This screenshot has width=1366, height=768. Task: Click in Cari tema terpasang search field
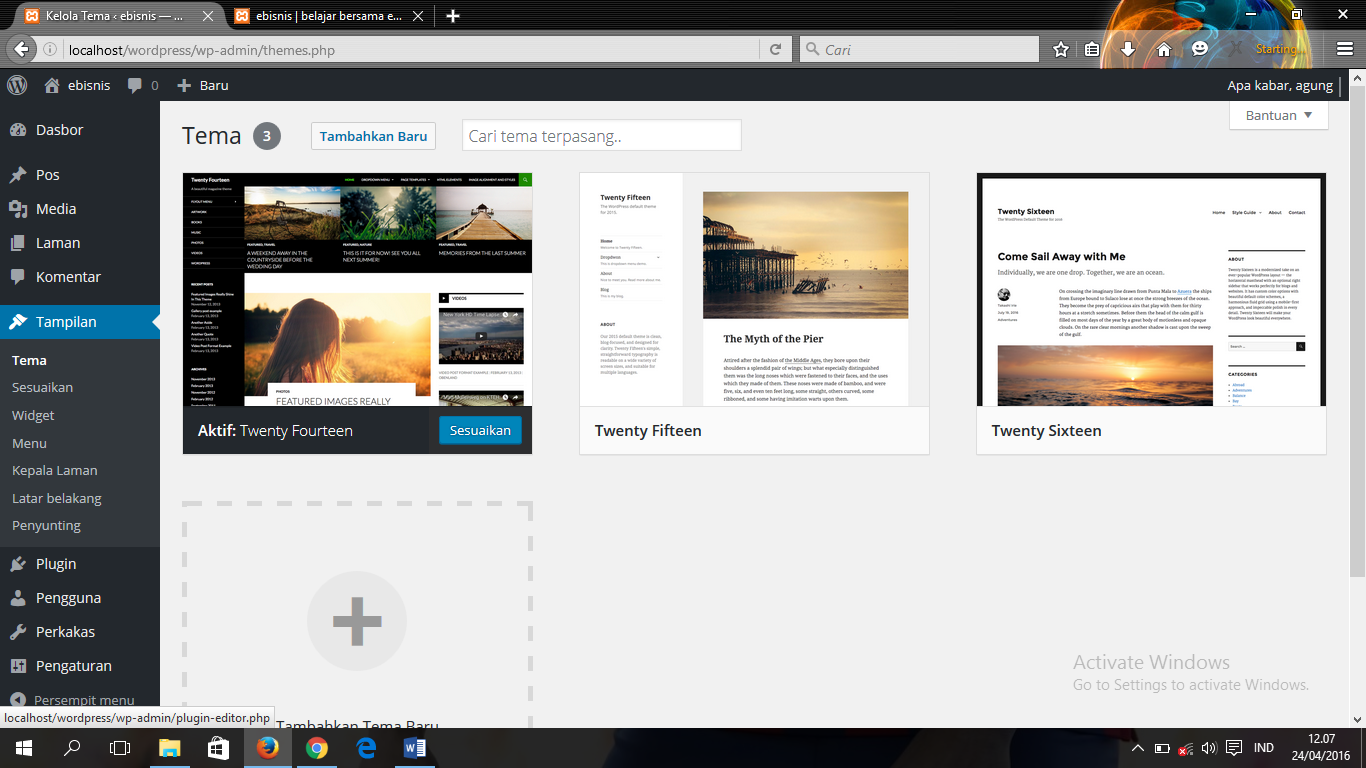coord(601,136)
